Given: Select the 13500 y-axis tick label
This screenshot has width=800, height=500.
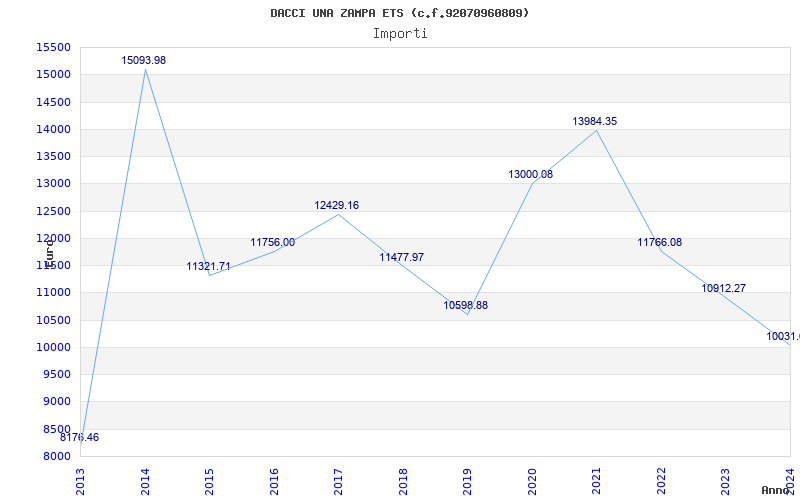Looking at the screenshot, I should (53, 156).
